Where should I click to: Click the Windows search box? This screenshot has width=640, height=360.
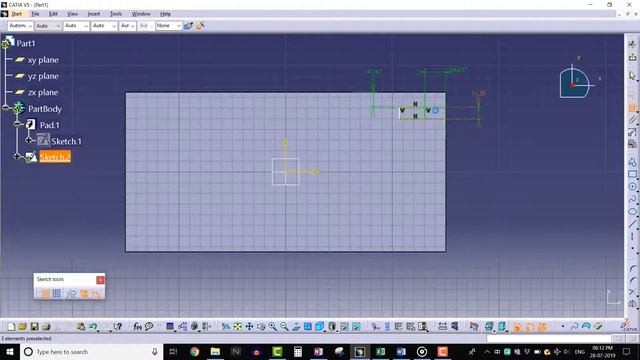tap(91, 351)
